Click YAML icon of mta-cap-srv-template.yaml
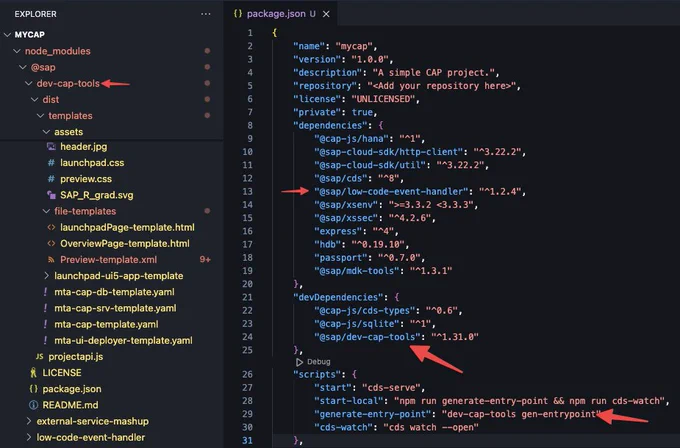The height and width of the screenshot is (448, 680). (x=46, y=308)
